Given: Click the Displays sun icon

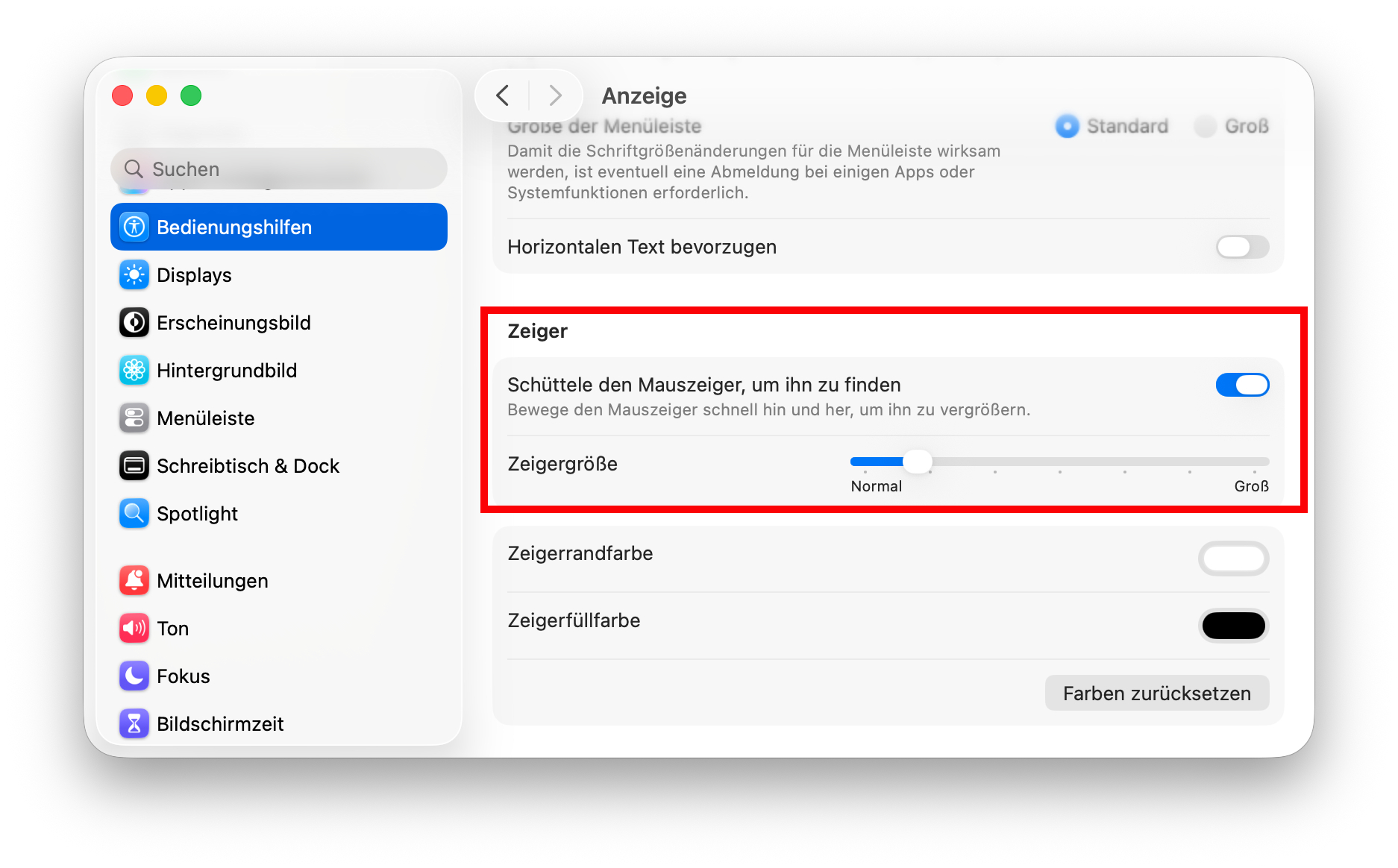Looking at the screenshot, I should [x=134, y=275].
